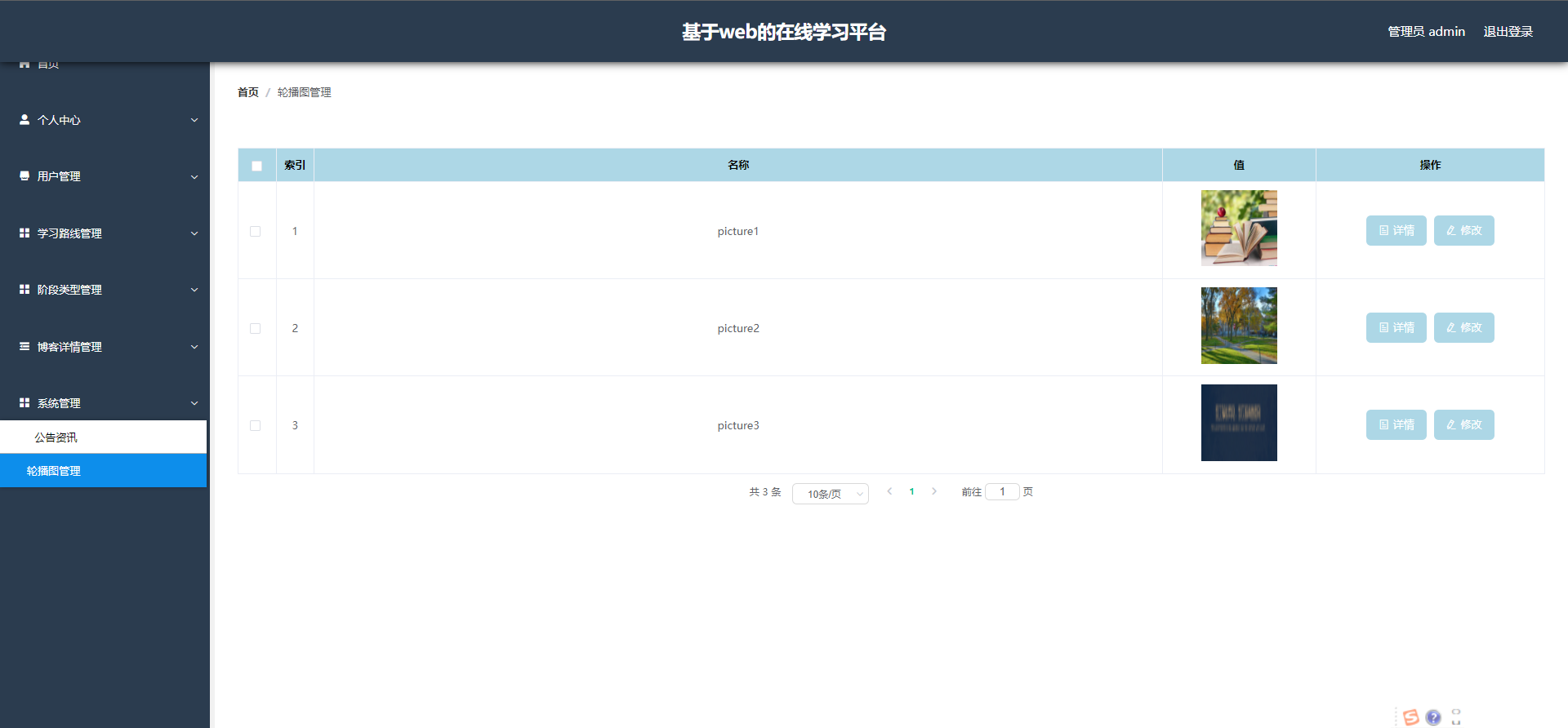Click the 名称 column header
1568x728 pixels.
click(738, 165)
